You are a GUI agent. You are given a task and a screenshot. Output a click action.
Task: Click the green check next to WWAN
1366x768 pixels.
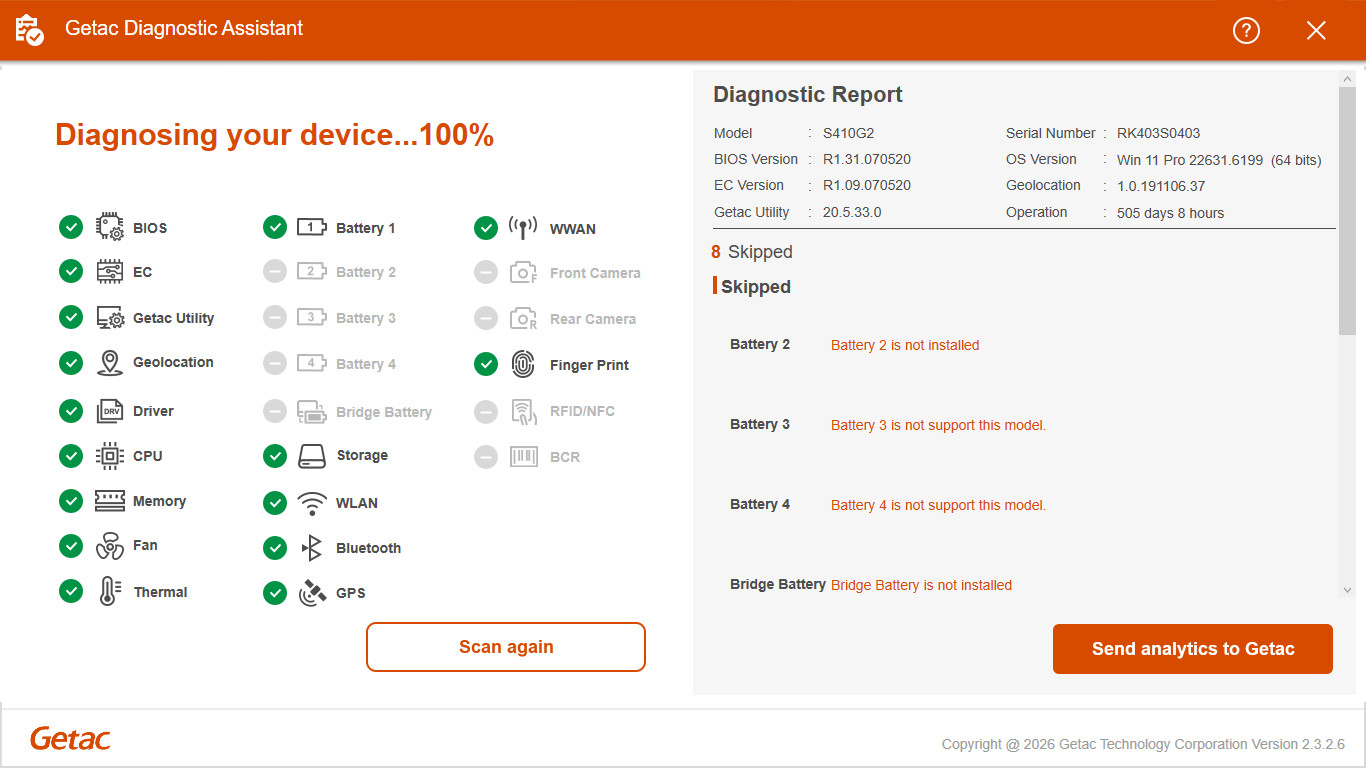[486, 228]
